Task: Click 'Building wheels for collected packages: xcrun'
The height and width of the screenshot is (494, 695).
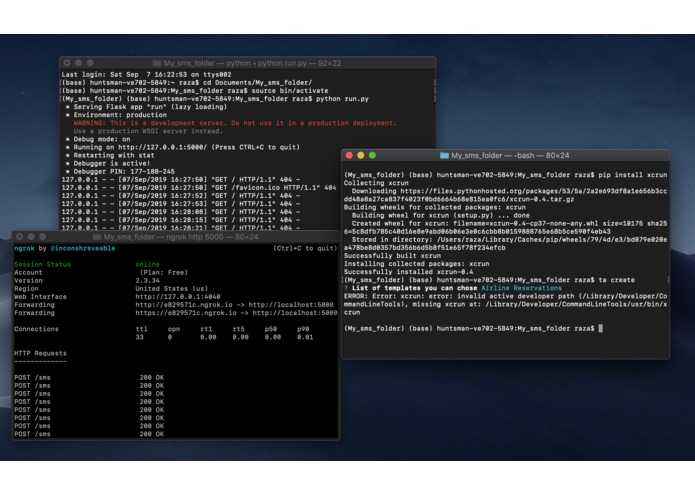Action: [x=434, y=207]
